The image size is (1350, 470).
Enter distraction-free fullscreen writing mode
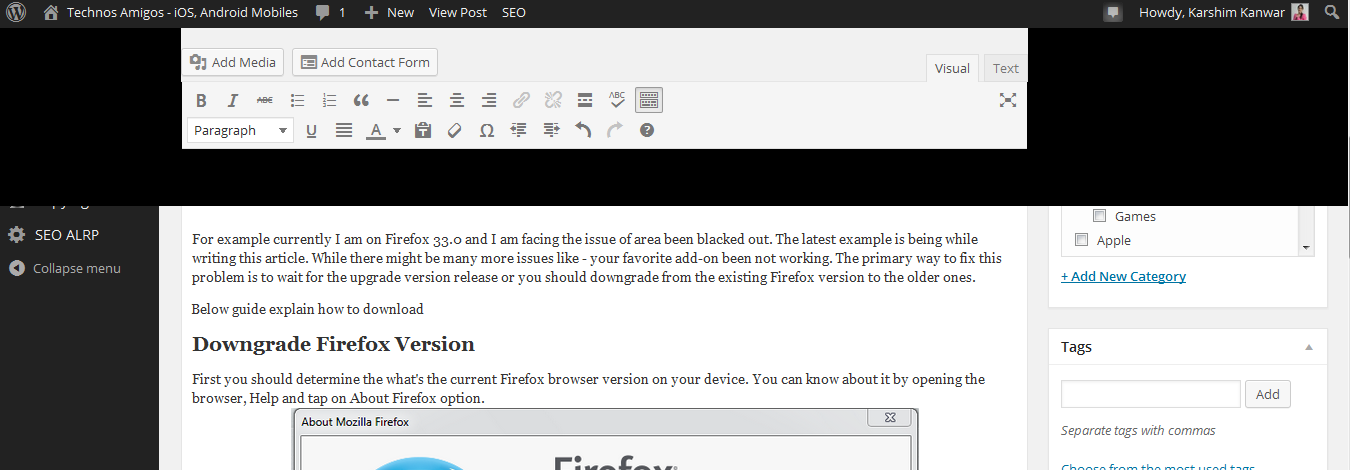(1008, 100)
